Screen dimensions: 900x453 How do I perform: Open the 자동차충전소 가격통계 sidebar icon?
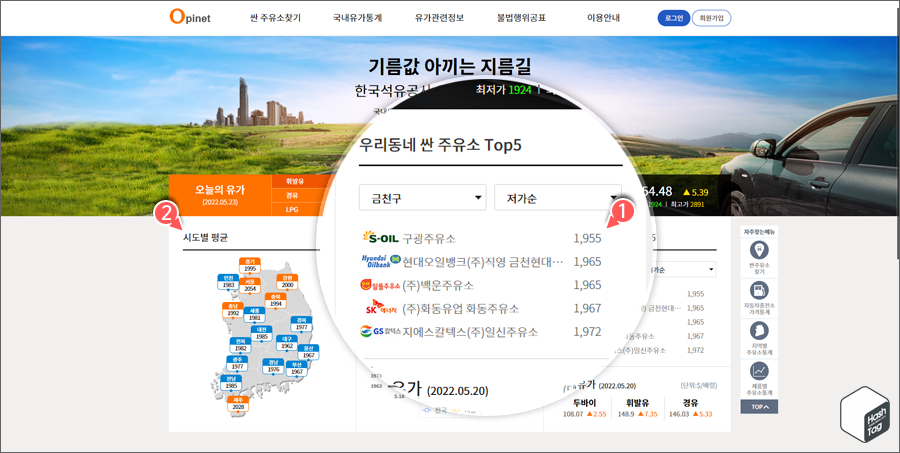coord(759,299)
